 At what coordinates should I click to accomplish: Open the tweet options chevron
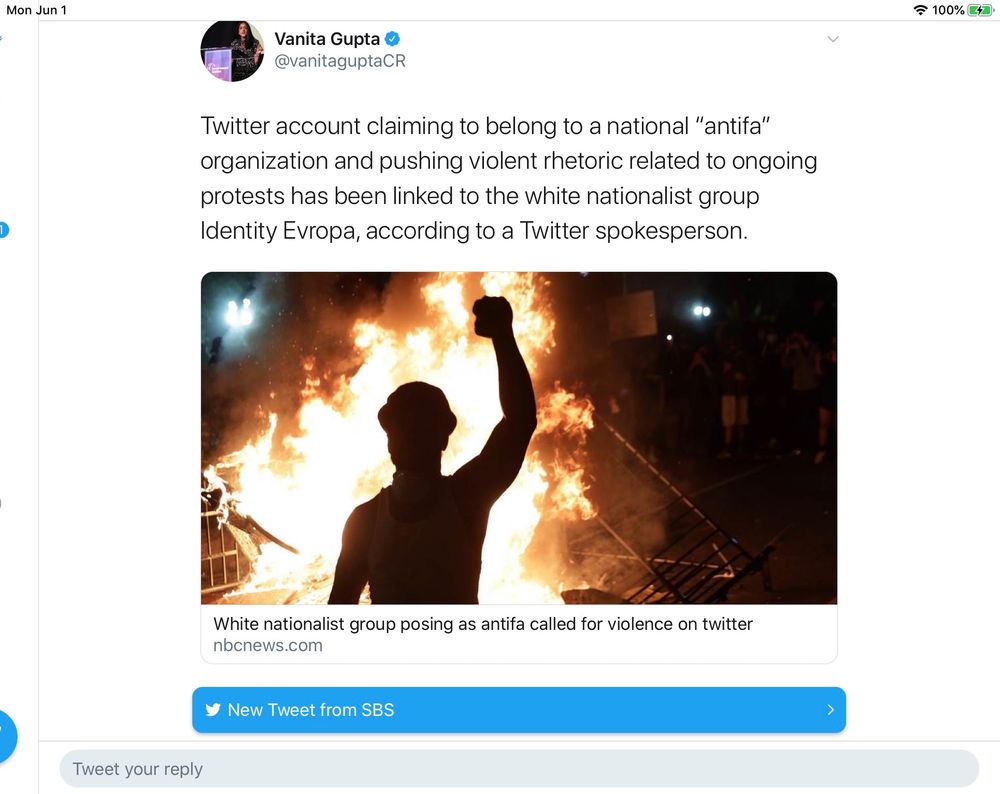coord(833,39)
